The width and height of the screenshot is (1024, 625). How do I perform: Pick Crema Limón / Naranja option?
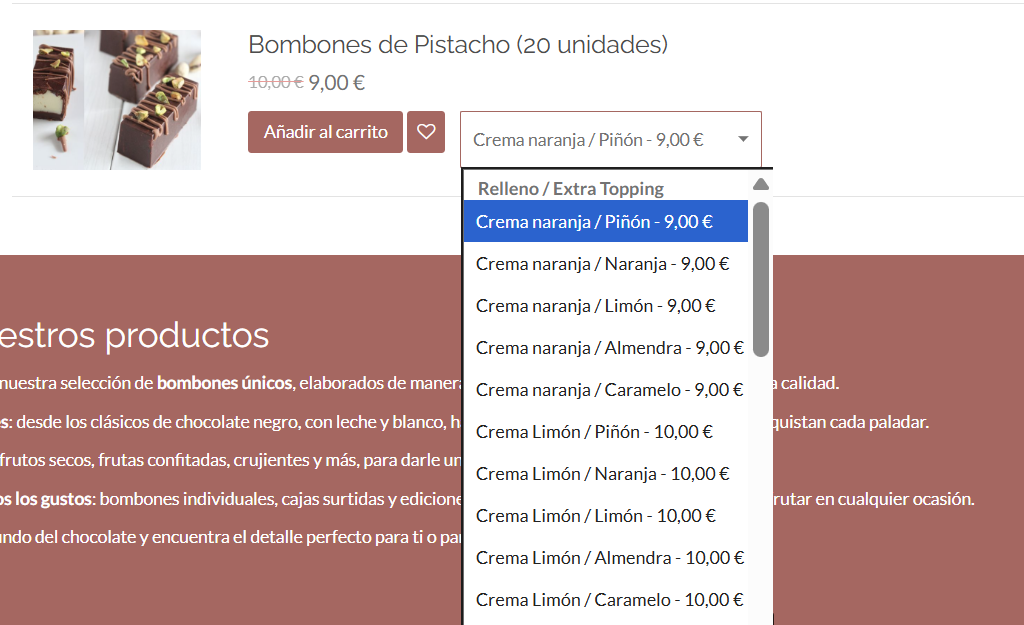point(602,474)
